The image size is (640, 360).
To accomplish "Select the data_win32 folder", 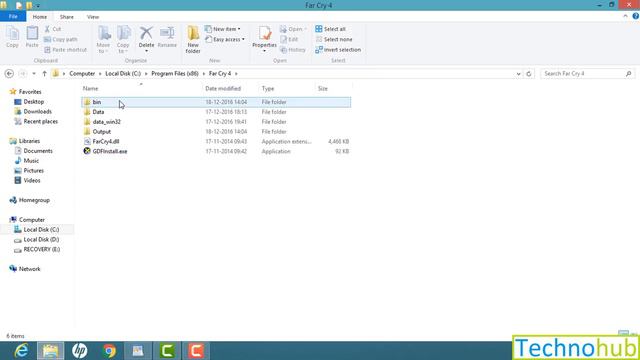I will (216, 122).
